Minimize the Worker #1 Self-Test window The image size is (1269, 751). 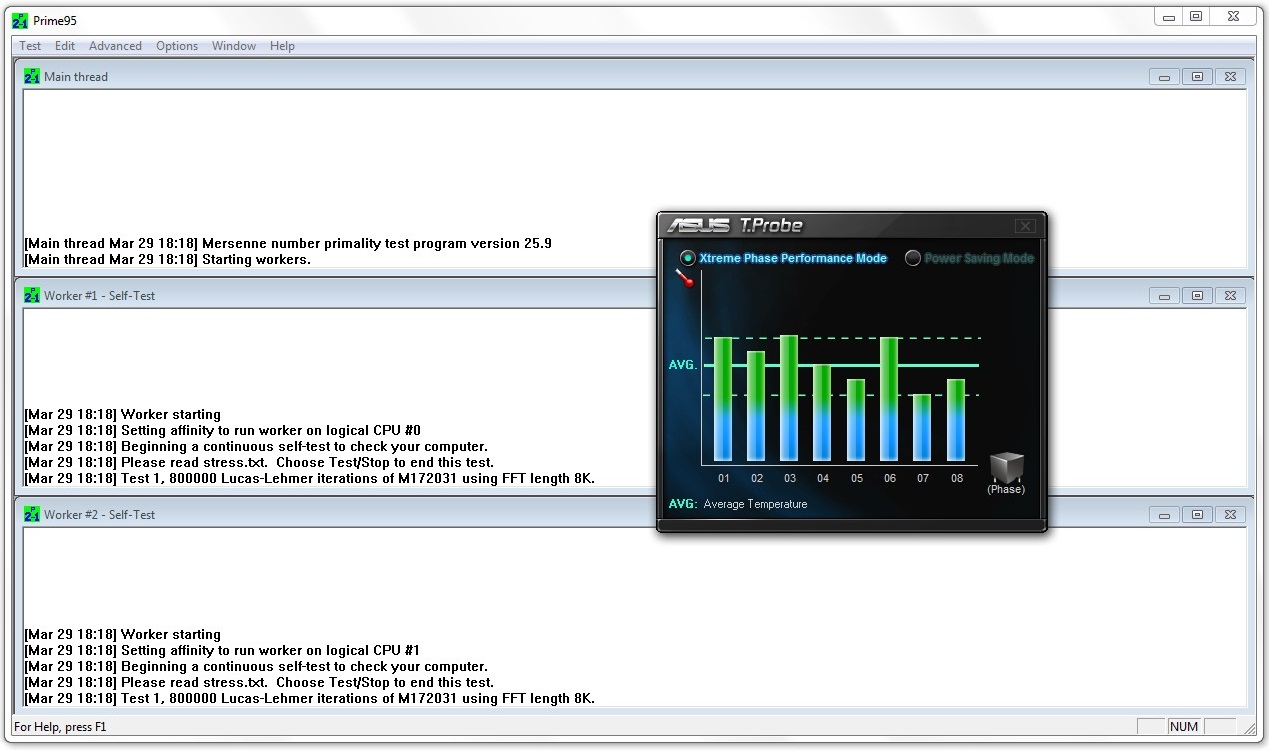pos(1164,296)
